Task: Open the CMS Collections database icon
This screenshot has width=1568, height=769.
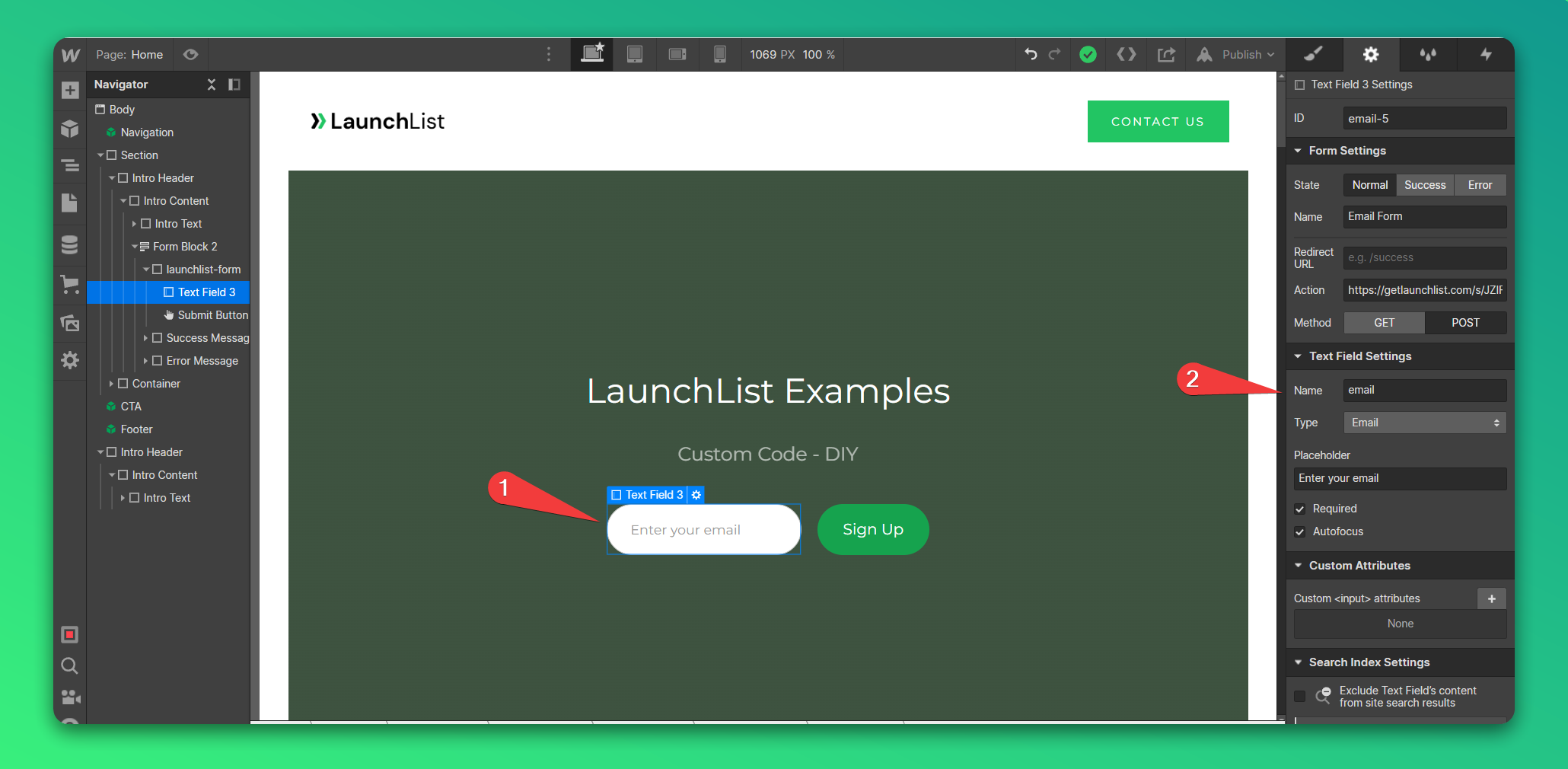Action: pyautogui.click(x=70, y=244)
